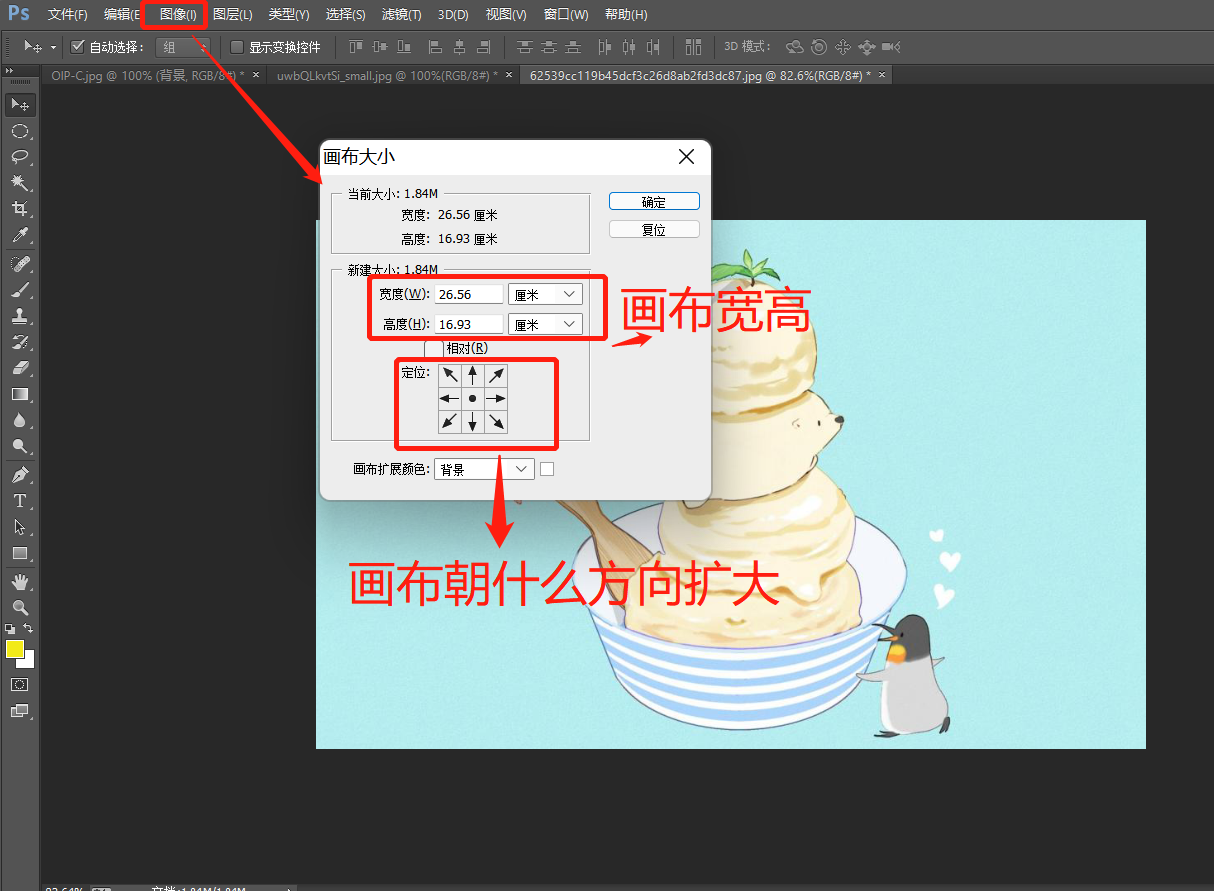This screenshot has height=891, width=1214.
Task: Select the Path Selection tool
Action: [20, 527]
